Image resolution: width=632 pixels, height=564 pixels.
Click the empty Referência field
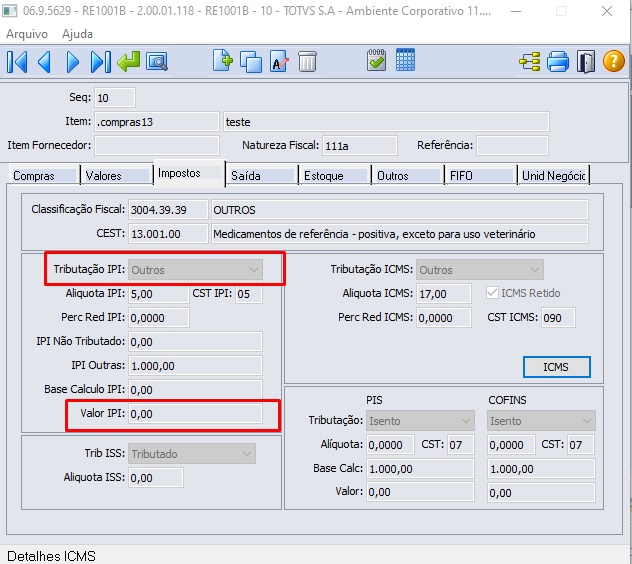[x=512, y=145]
